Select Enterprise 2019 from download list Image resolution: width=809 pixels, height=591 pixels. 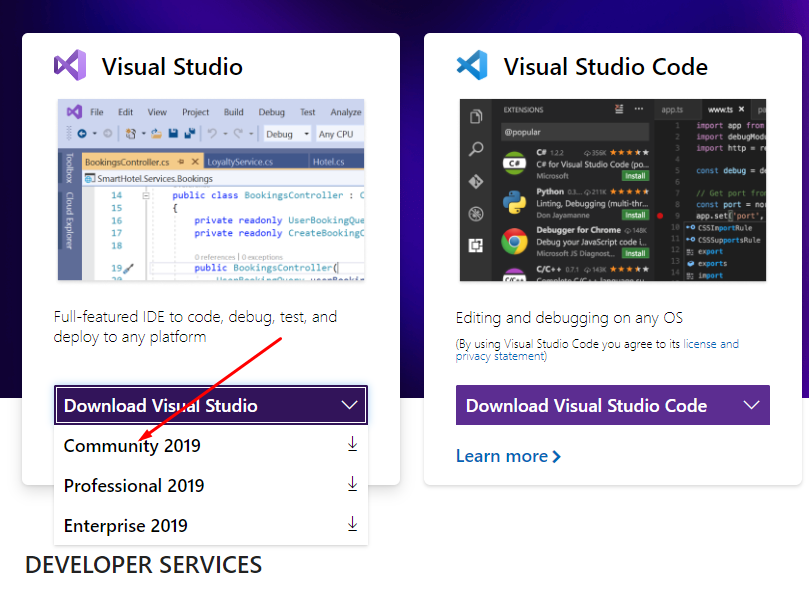pyautogui.click(x=126, y=526)
